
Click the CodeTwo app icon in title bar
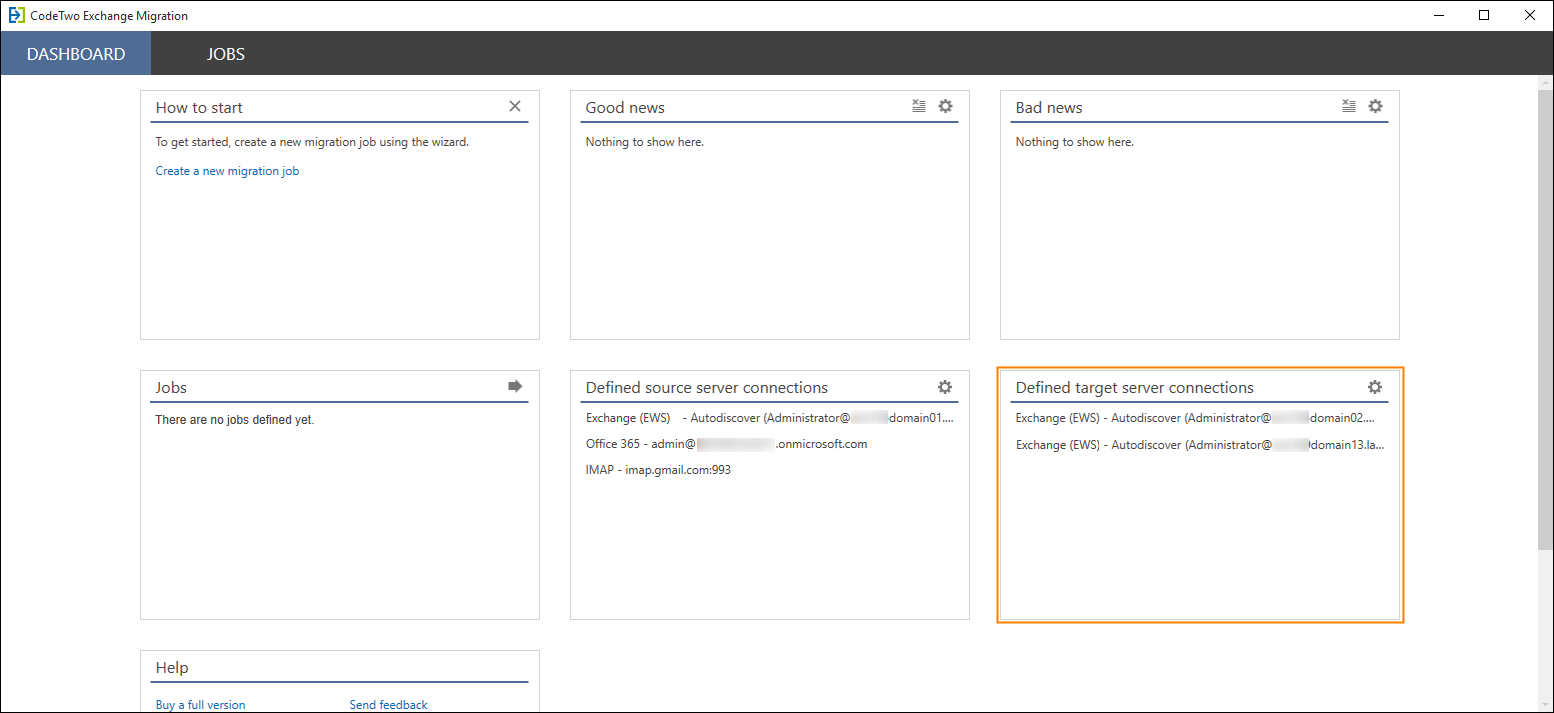(16, 15)
